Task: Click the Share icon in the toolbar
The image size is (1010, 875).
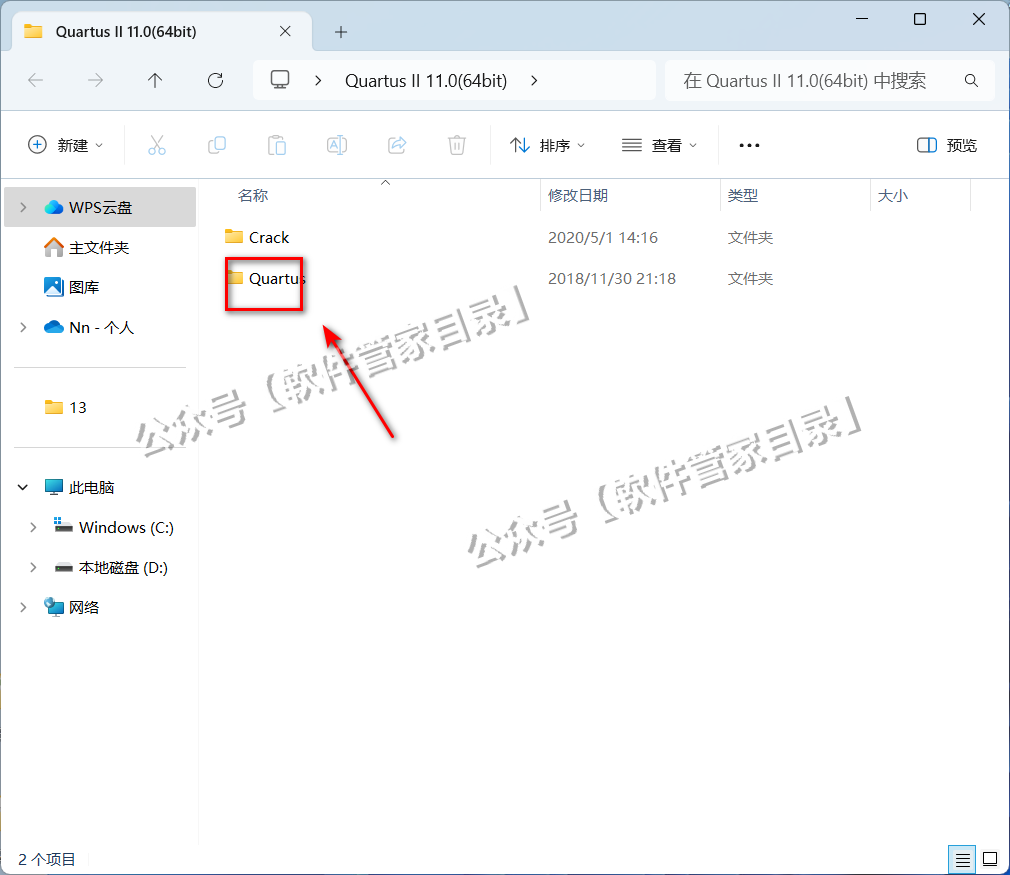Action: click(397, 145)
